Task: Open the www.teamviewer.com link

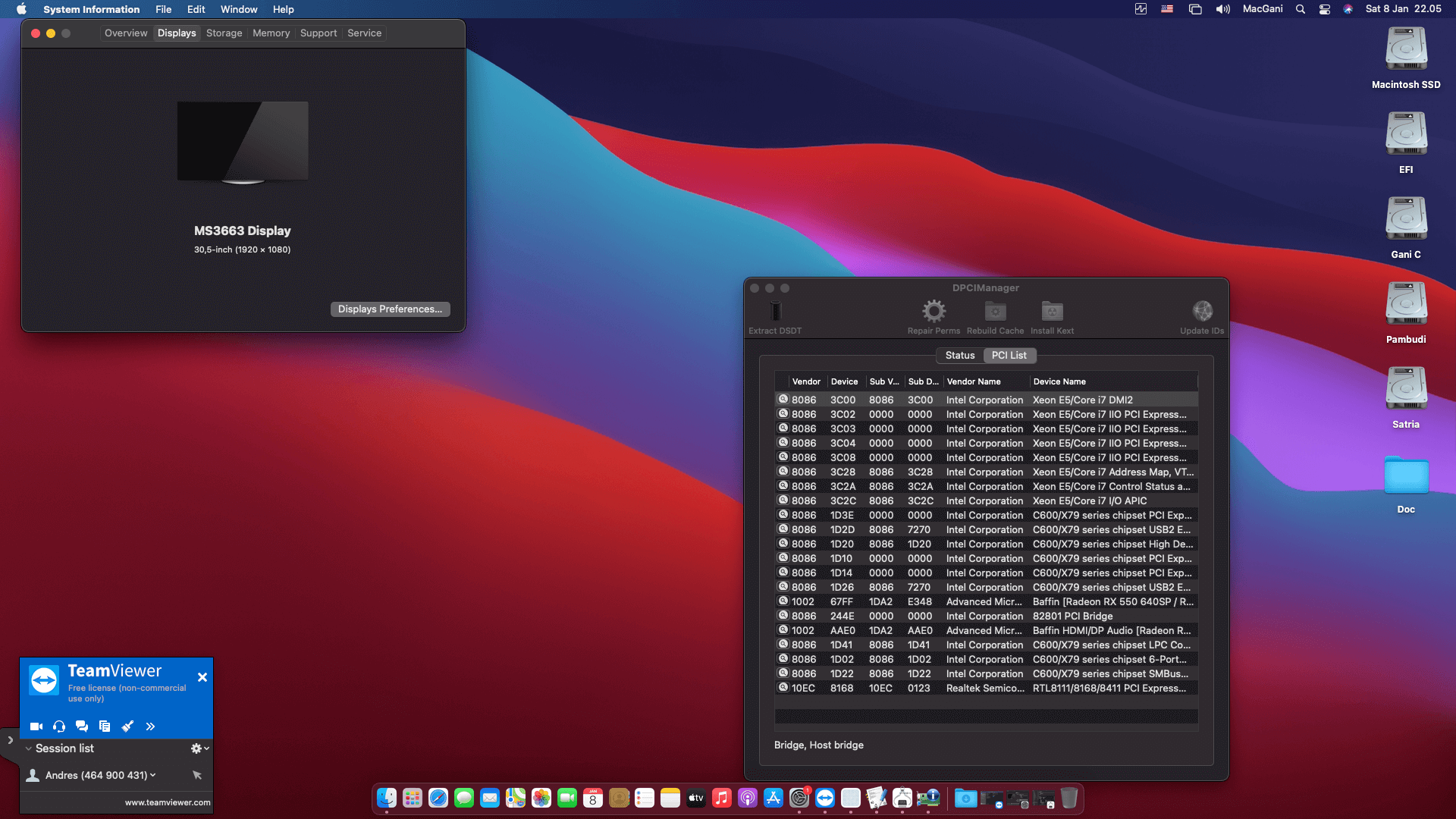Action: click(167, 802)
